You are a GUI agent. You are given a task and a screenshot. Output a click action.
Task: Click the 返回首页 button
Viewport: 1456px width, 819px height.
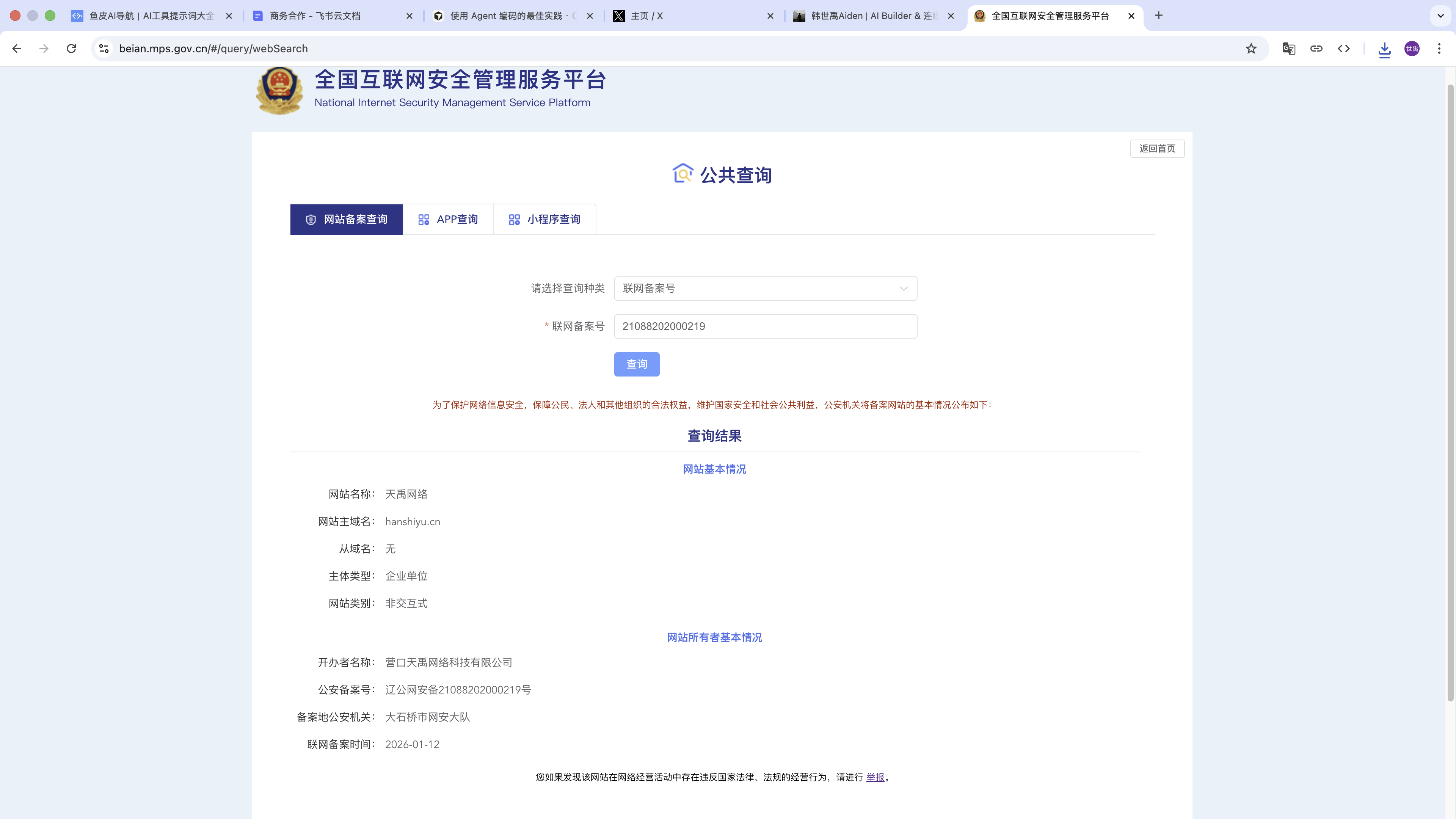(1157, 149)
